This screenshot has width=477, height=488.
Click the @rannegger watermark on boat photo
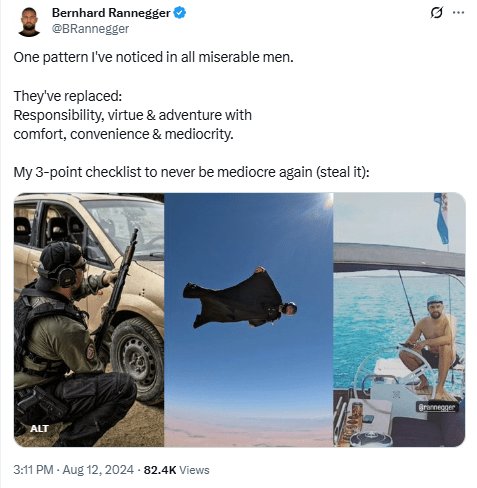click(437, 407)
